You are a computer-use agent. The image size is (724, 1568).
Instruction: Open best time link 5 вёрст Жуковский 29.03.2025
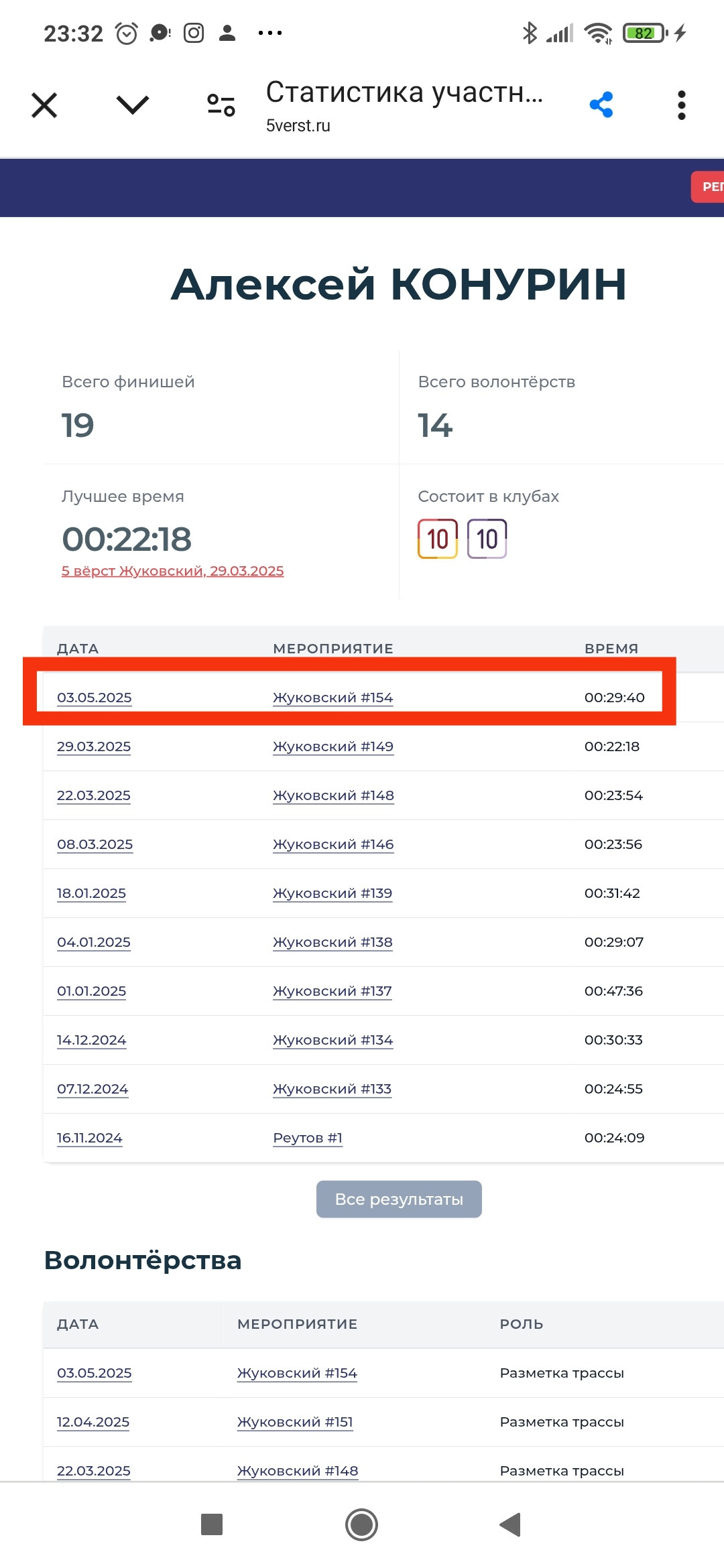pyautogui.click(x=172, y=571)
